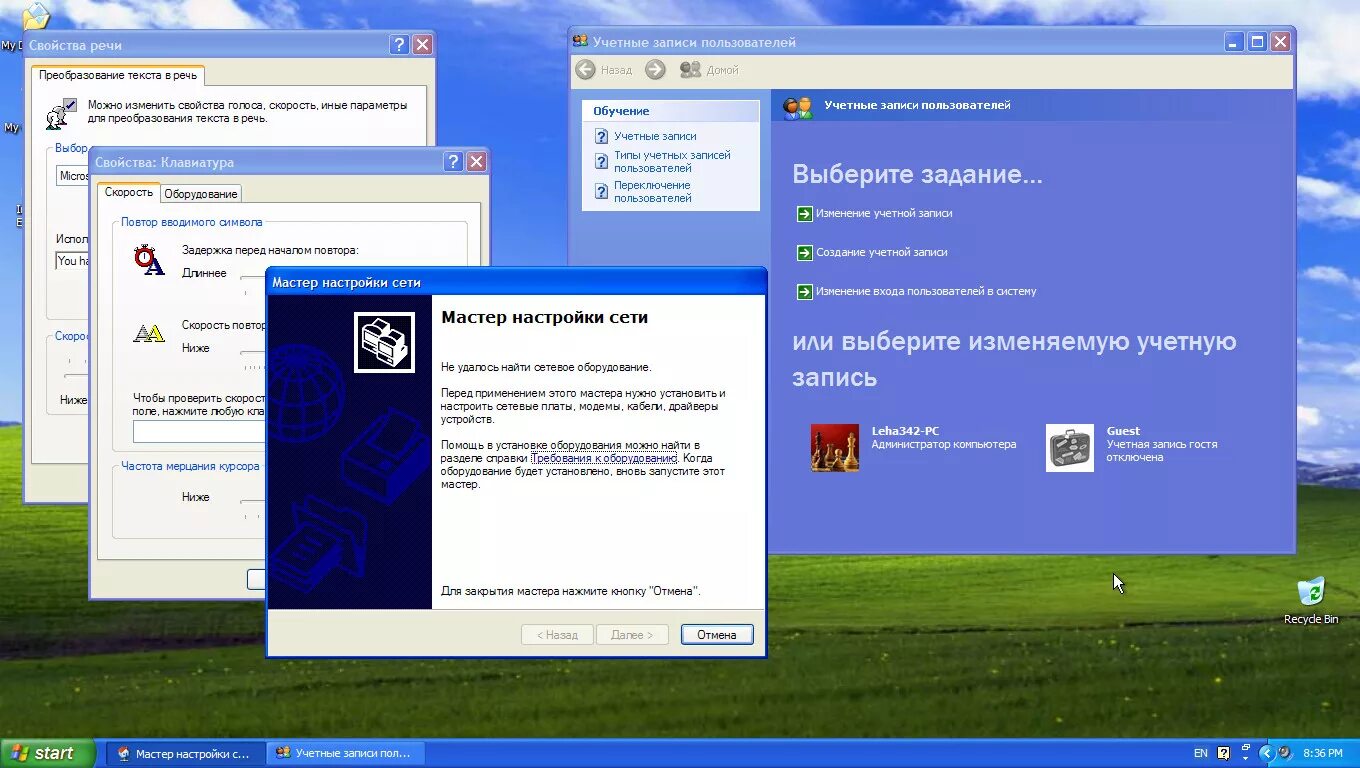Click Администратор компьютера text under Leha342-PC
Viewport: 1360px width, 768px height.
[943, 444]
